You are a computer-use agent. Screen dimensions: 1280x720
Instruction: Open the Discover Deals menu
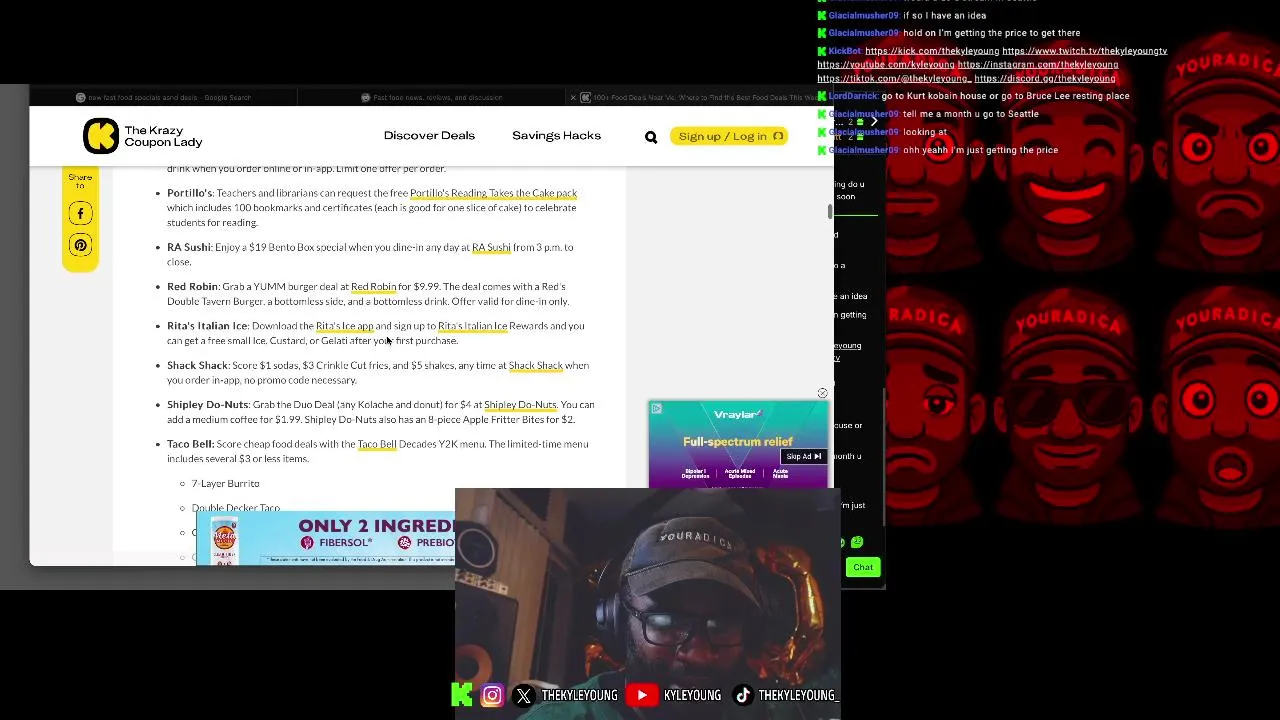429,135
